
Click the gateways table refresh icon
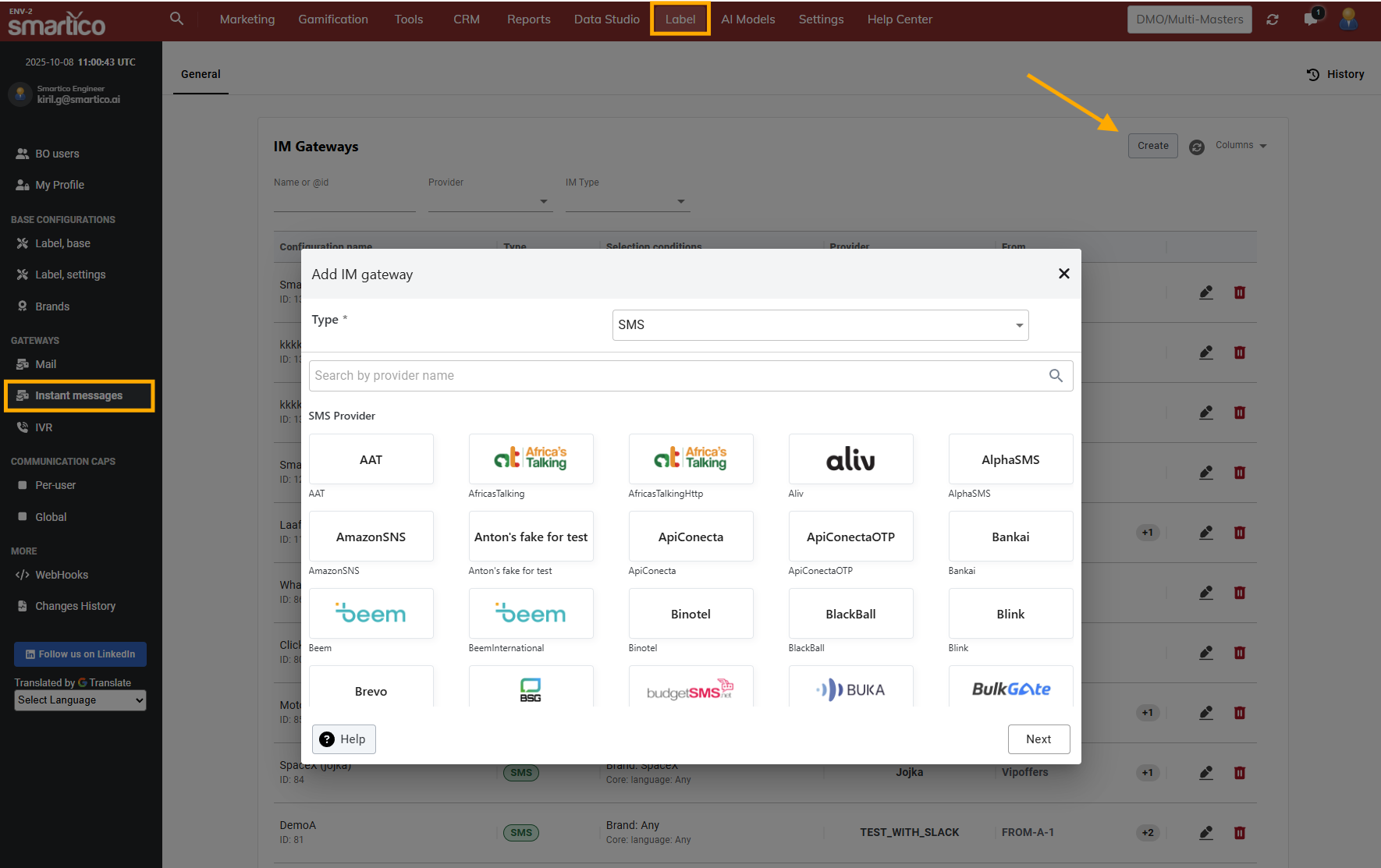(x=1197, y=147)
